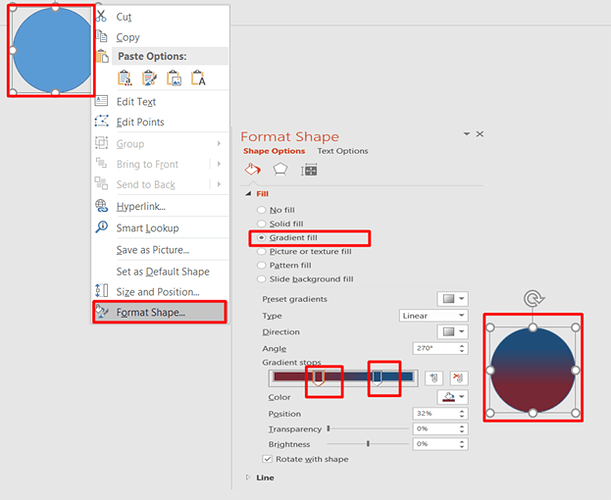Toggle Rotate with shape checkbox
Image resolution: width=611 pixels, height=500 pixels.
[x=267, y=459]
